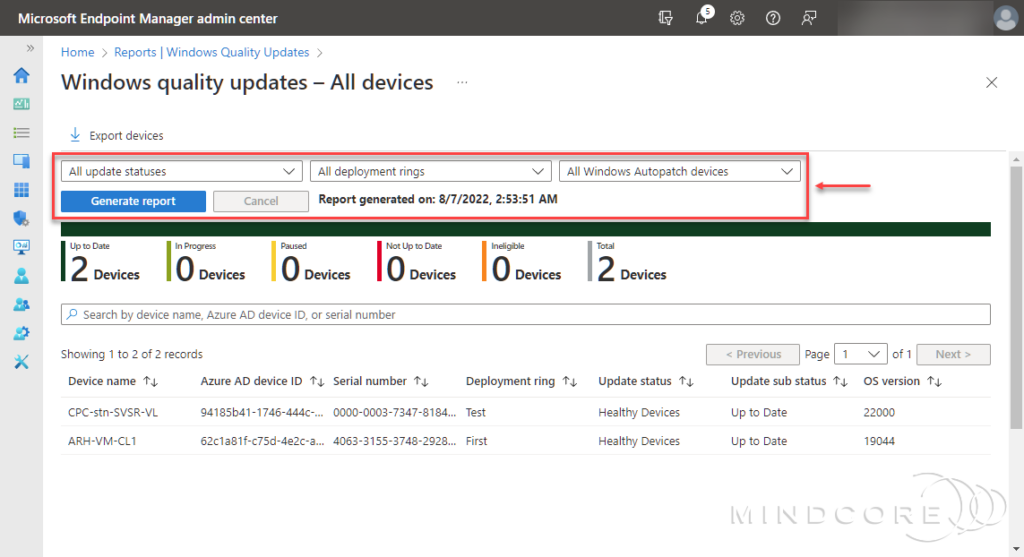The height and width of the screenshot is (557, 1024).
Task: Sort by Update status column
Action: 646,381
